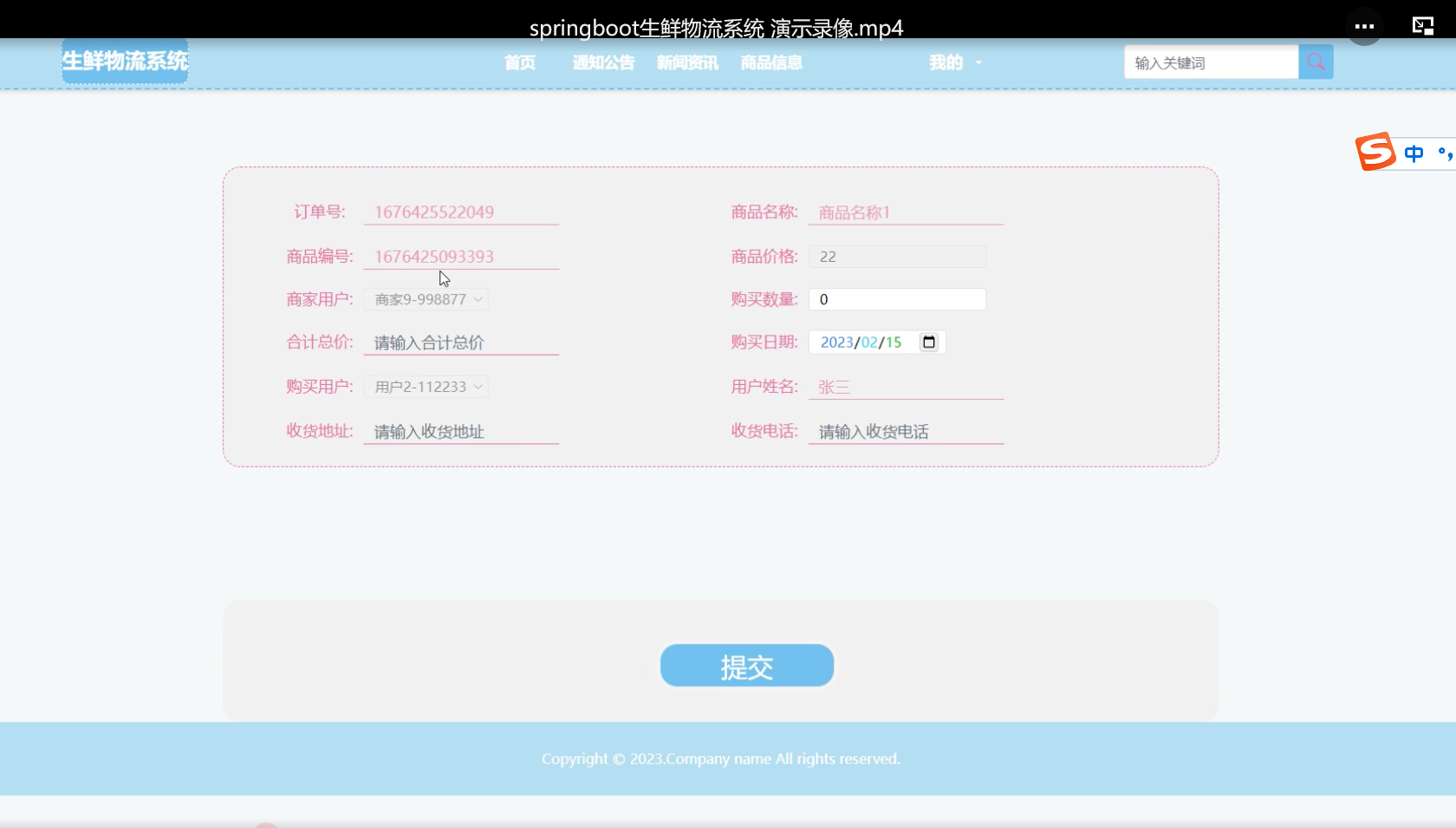1456x828 pixels.
Task: Click the 商品编号 field
Action: coord(461,257)
